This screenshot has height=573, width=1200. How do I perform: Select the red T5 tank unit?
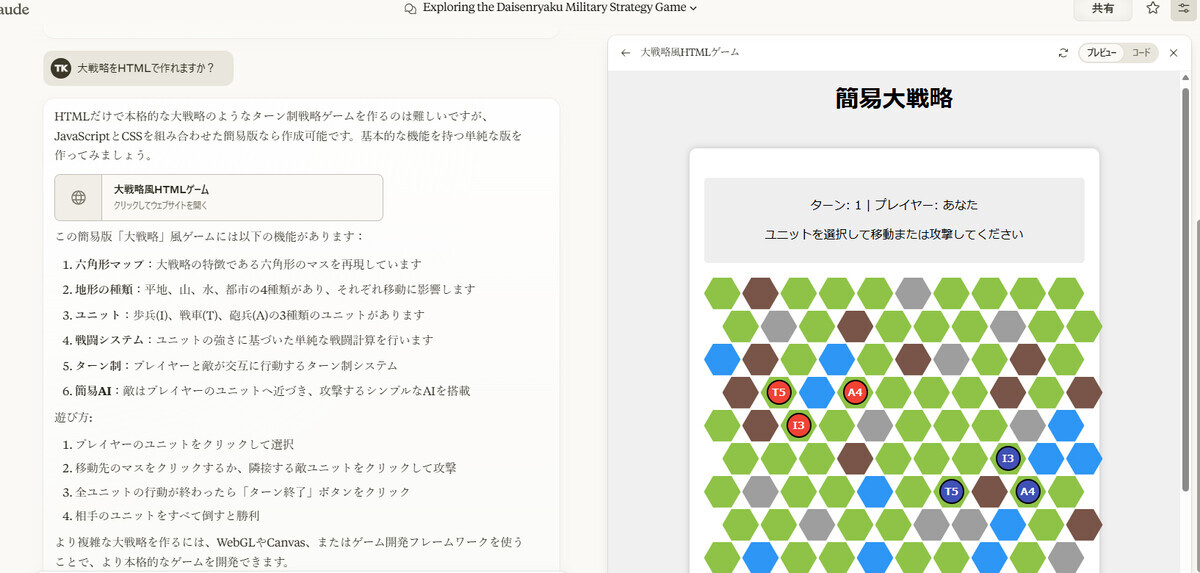[x=779, y=392]
